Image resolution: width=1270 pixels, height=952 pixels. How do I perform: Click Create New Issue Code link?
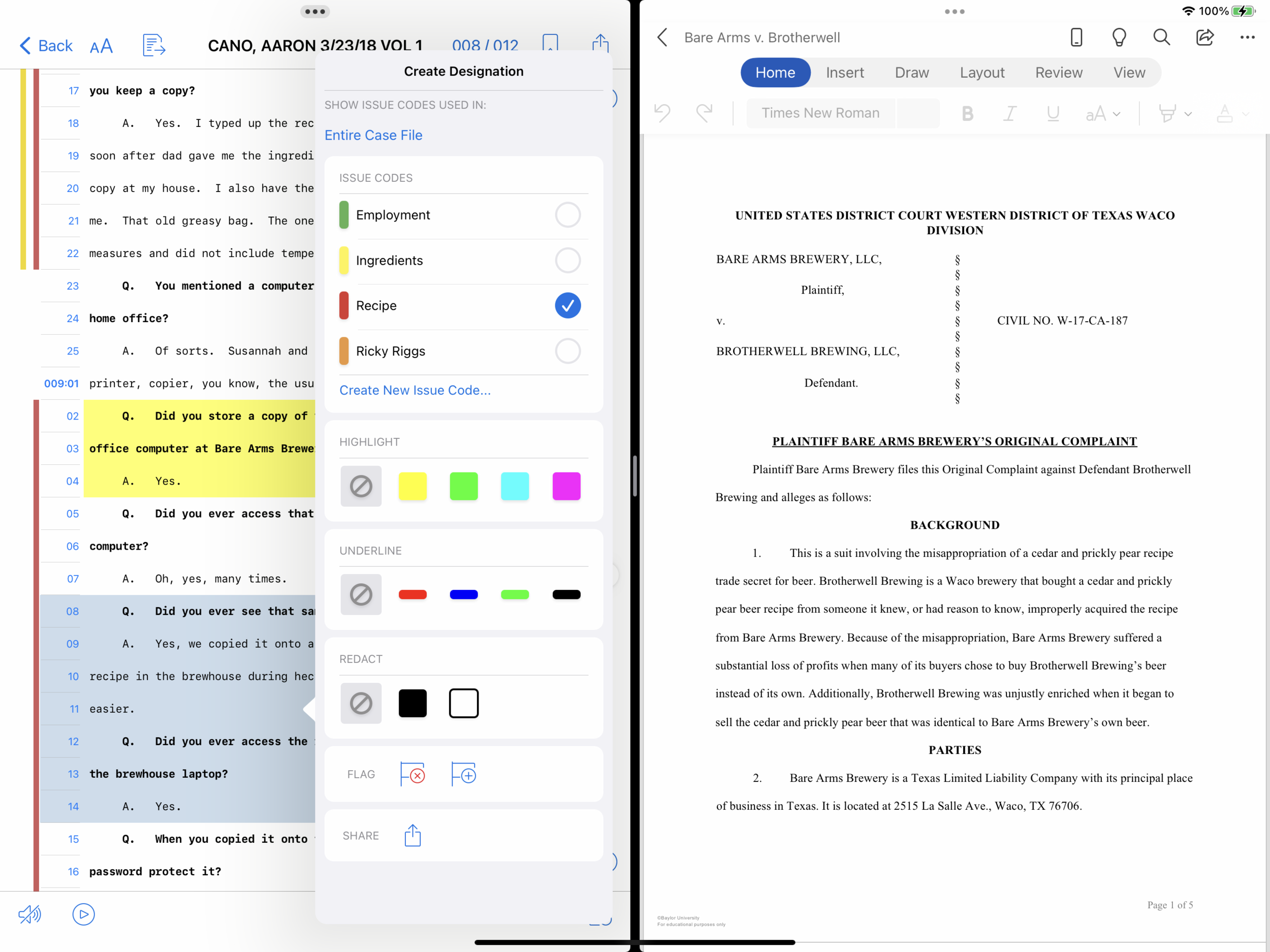(415, 390)
